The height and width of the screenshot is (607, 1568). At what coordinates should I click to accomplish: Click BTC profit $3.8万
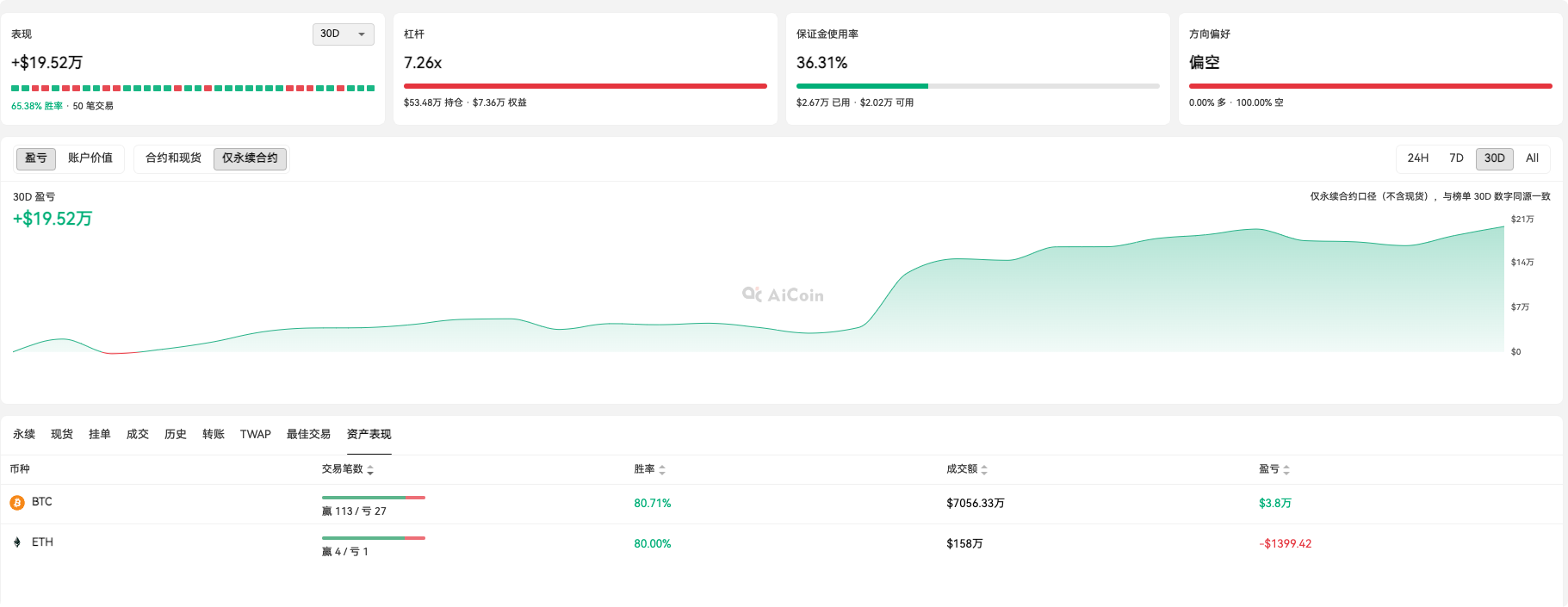click(1275, 504)
